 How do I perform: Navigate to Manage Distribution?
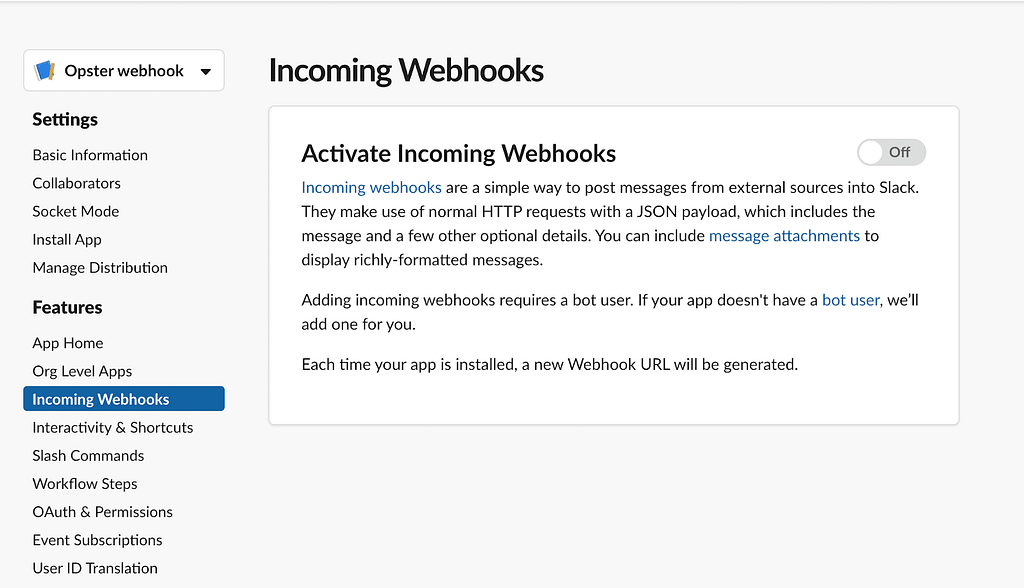tap(100, 267)
